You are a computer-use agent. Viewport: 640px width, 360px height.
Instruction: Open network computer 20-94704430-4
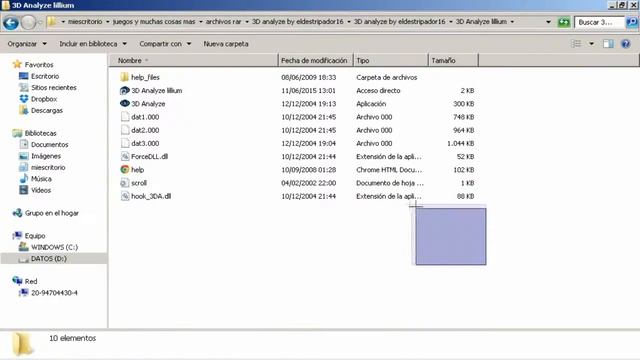coord(54,293)
